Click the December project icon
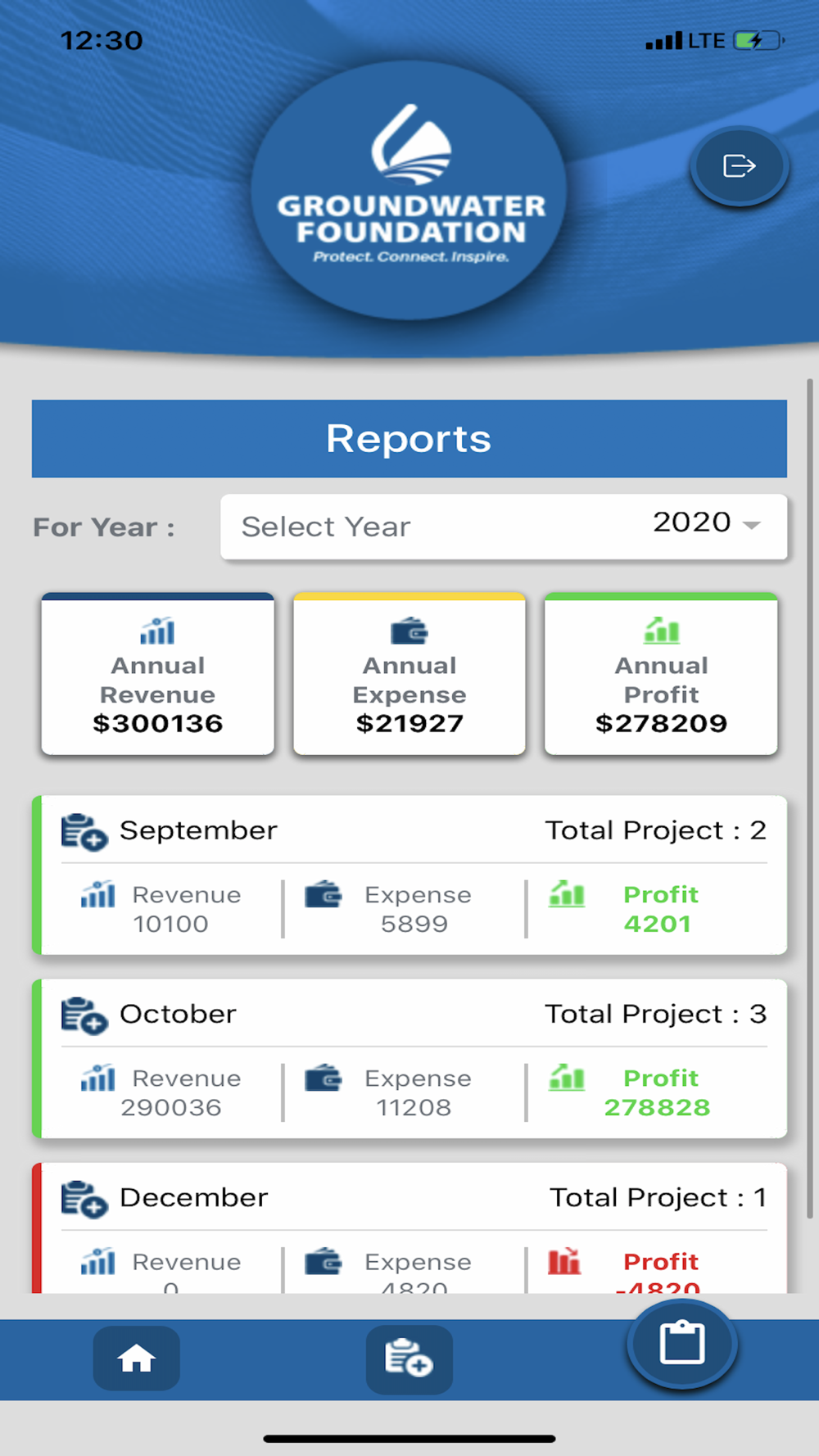 coord(84,1199)
